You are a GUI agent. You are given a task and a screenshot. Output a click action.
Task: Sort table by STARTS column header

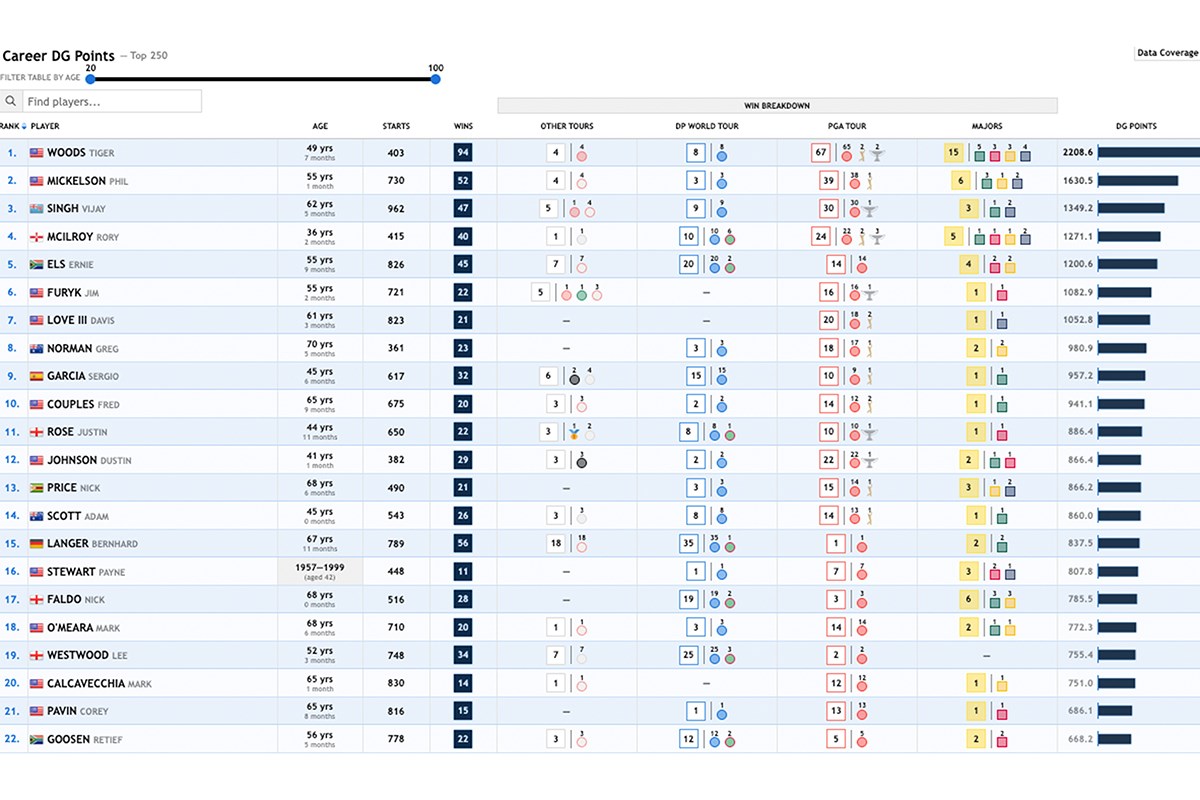pyautogui.click(x=396, y=126)
